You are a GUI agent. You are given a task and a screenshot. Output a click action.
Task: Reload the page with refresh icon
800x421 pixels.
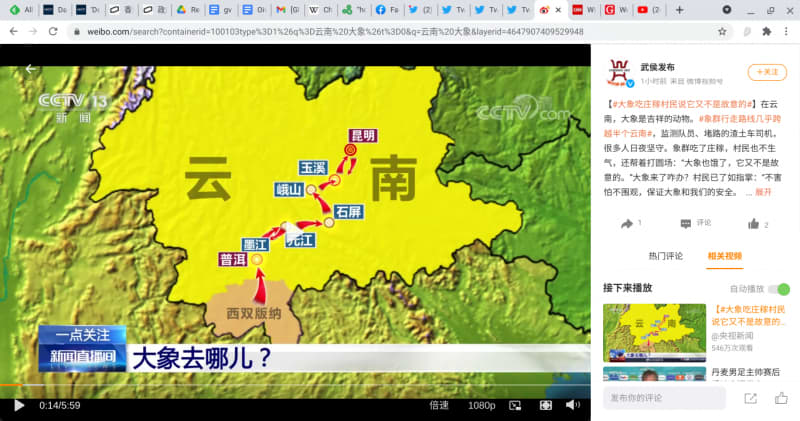pyautogui.click(x=53, y=32)
